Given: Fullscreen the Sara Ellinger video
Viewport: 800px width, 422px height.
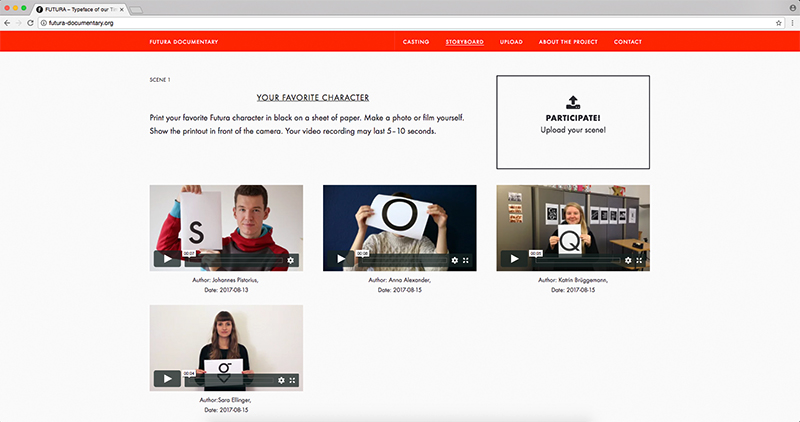Looking at the screenshot, I should pyautogui.click(x=292, y=380).
